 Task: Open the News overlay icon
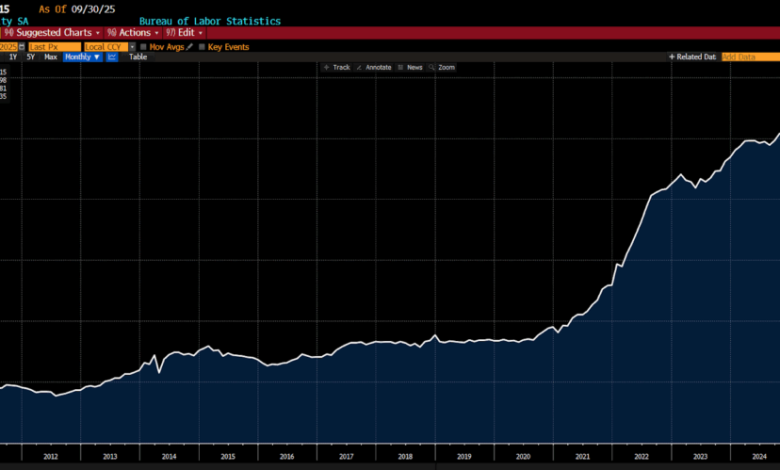click(400, 67)
